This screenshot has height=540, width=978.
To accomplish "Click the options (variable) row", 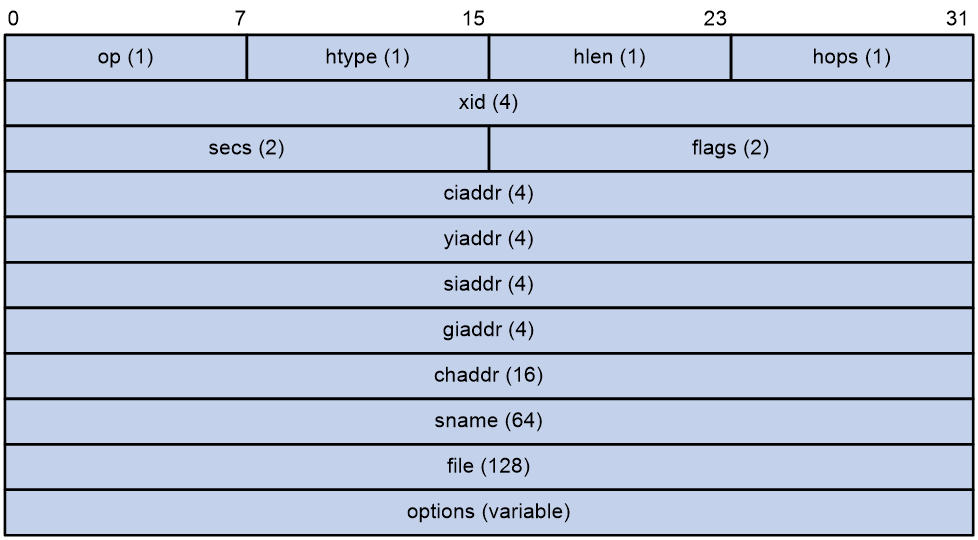I will click(x=489, y=513).
